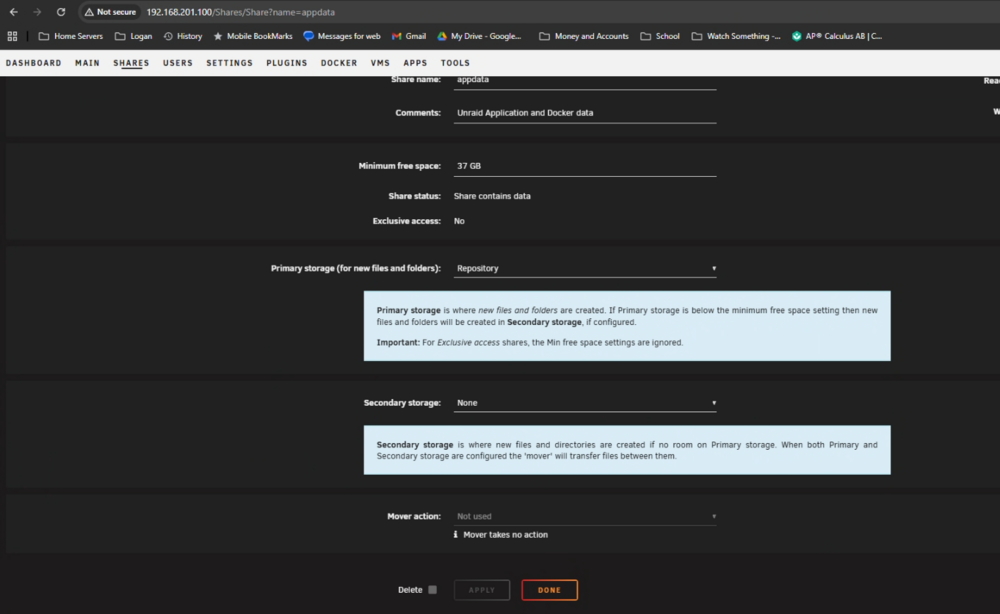This screenshot has width=1000, height=614.
Task: Open My Drive Google bookmark
Action: tap(479, 36)
